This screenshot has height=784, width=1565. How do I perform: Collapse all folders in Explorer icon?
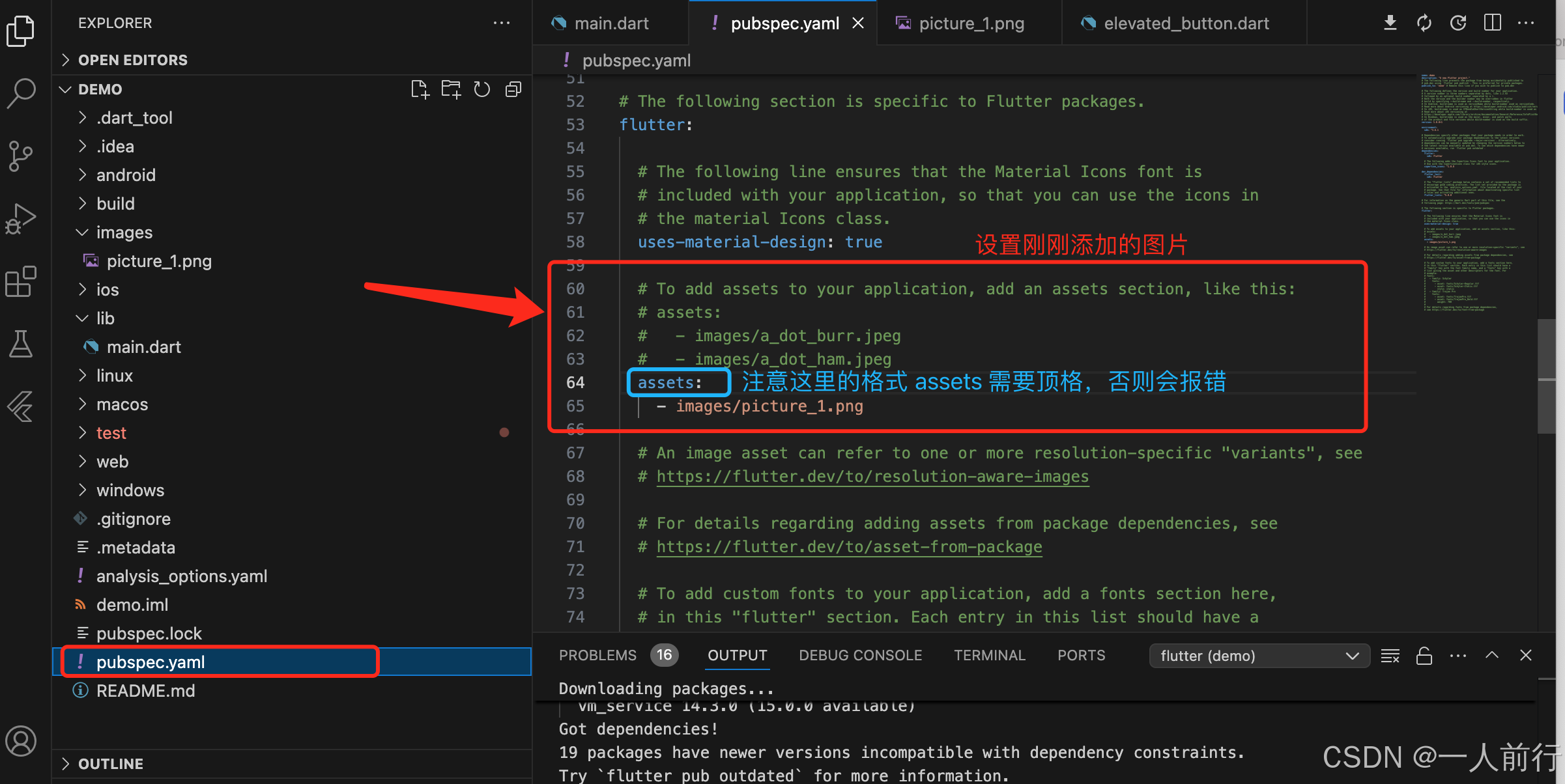coord(513,89)
